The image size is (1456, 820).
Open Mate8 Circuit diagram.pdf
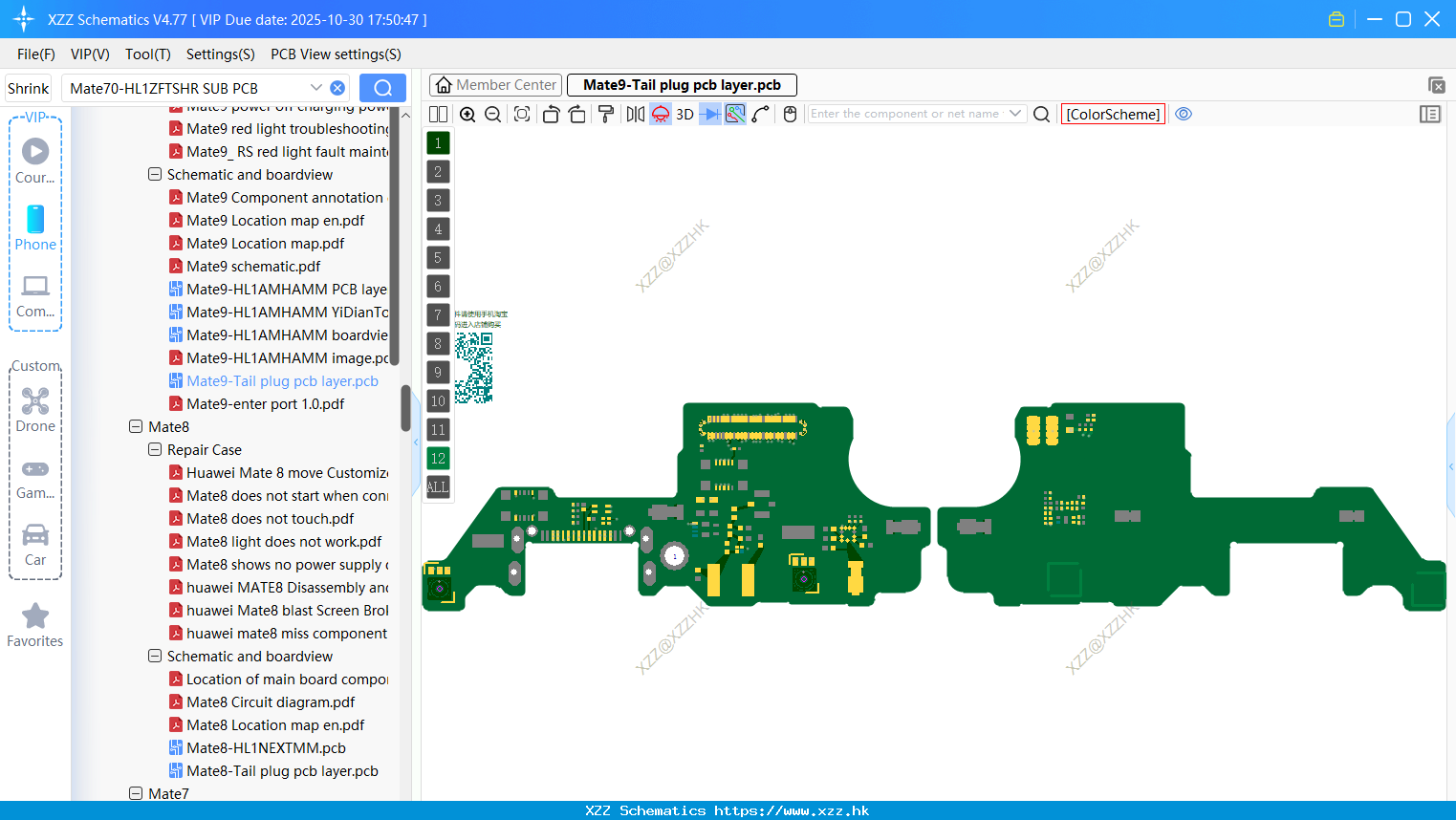point(271,702)
